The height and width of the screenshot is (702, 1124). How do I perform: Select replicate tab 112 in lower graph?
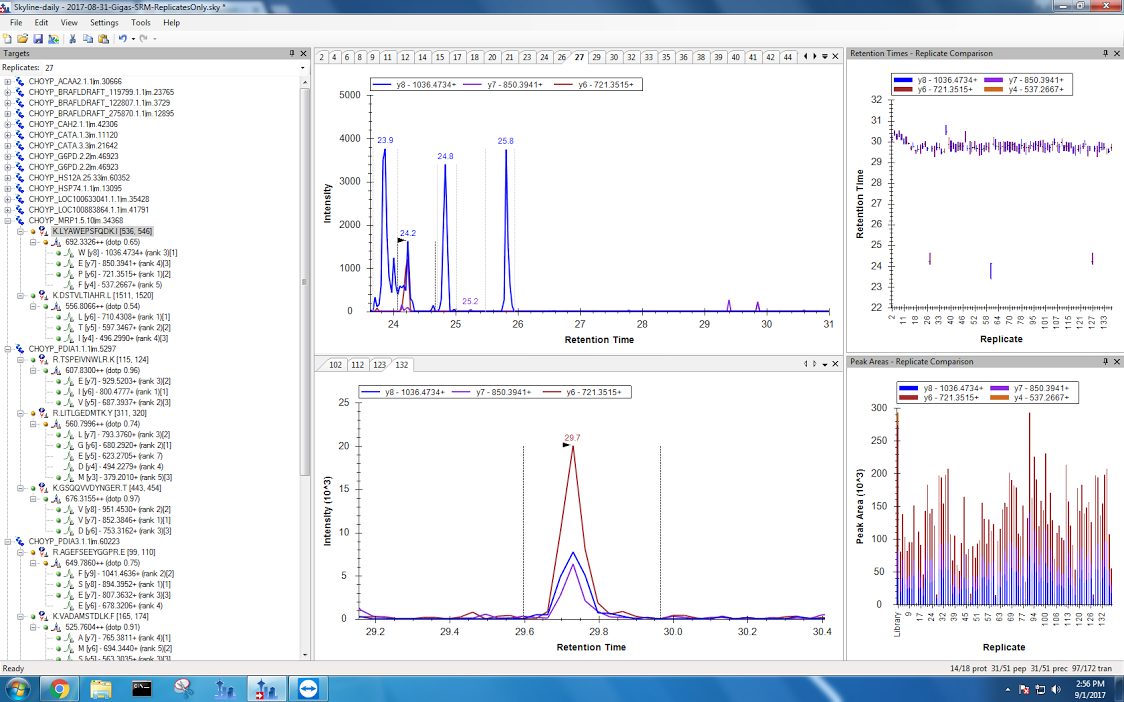click(x=357, y=365)
